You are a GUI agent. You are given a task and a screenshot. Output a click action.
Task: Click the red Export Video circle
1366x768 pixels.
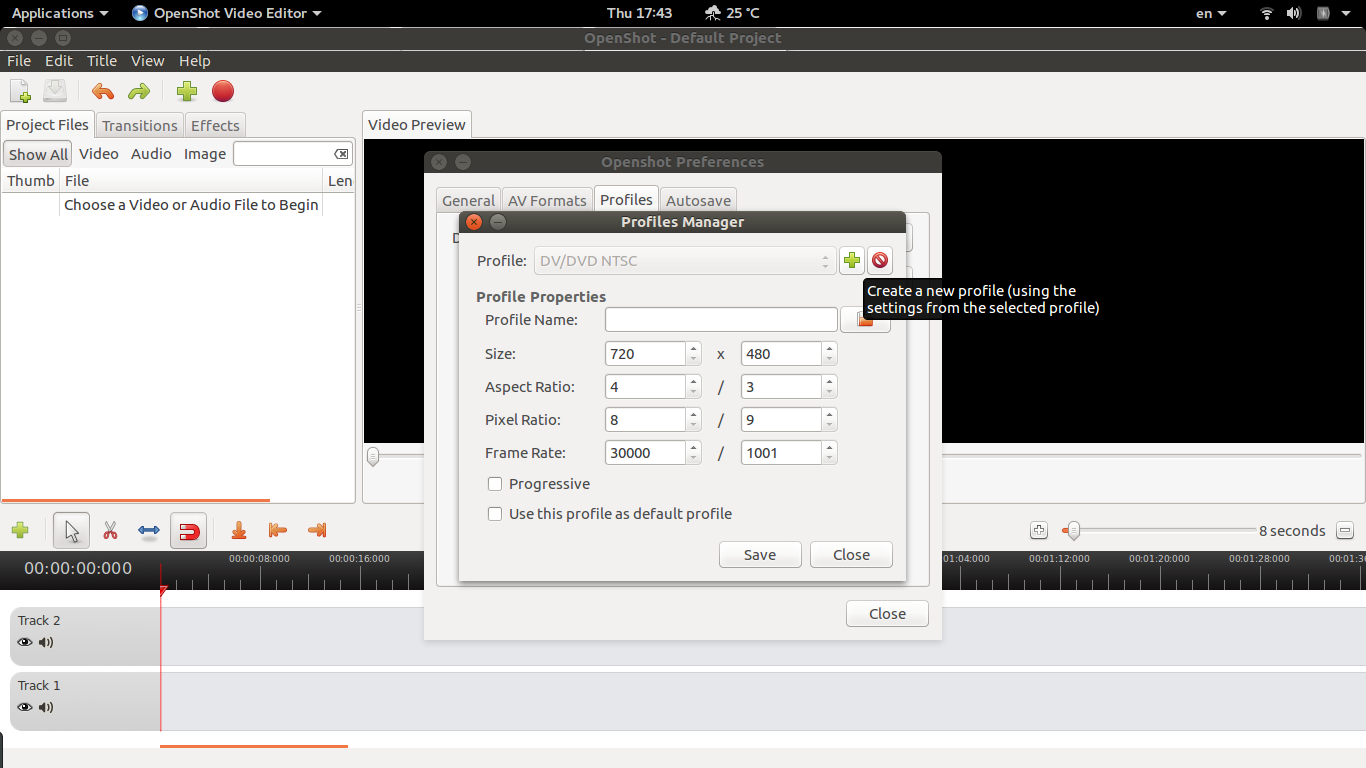click(223, 92)
